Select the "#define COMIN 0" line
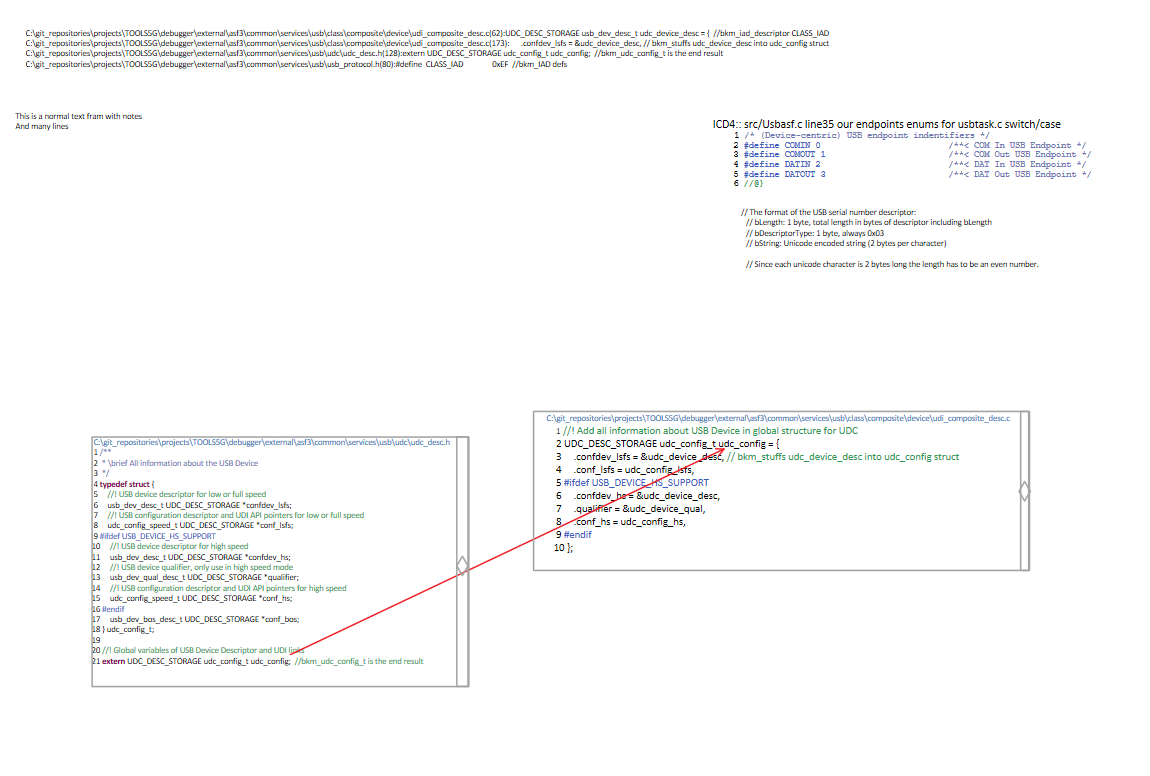This screenshot has width=1150, height=776. pyautogui.click(x=781, y=145)
